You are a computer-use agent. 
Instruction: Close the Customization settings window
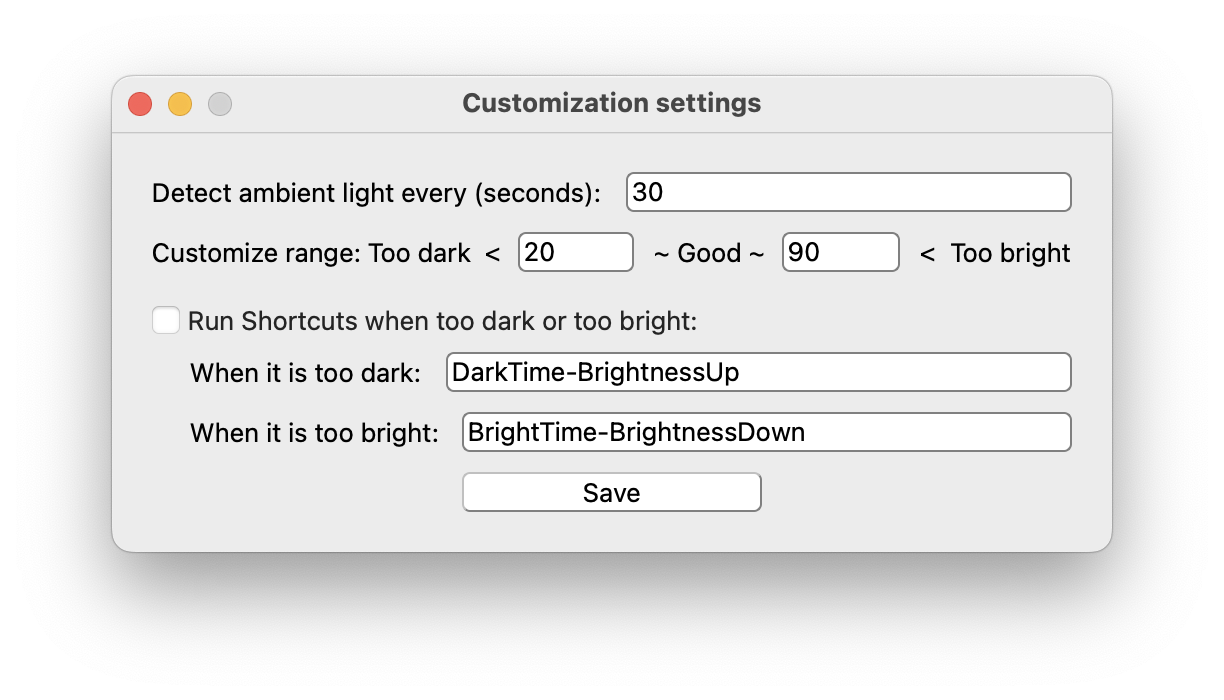tap(140, 104)
